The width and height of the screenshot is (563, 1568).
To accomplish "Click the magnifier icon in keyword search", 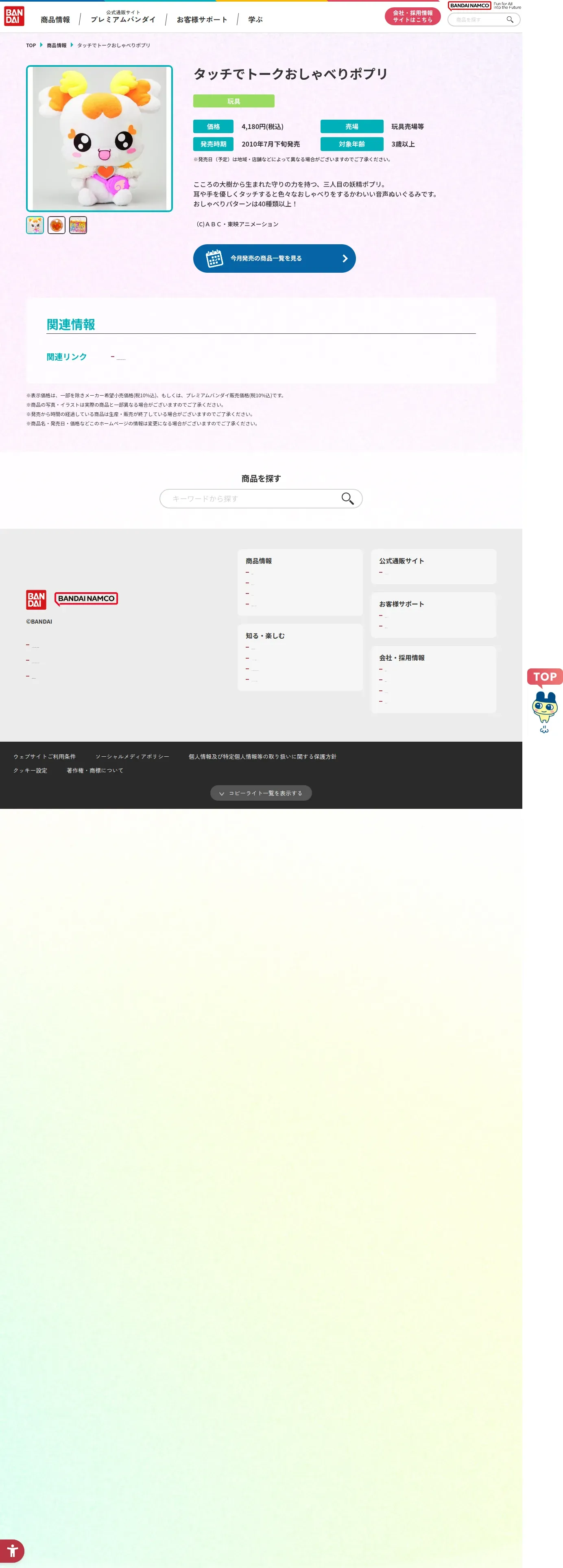I will (x=347, y=499).
